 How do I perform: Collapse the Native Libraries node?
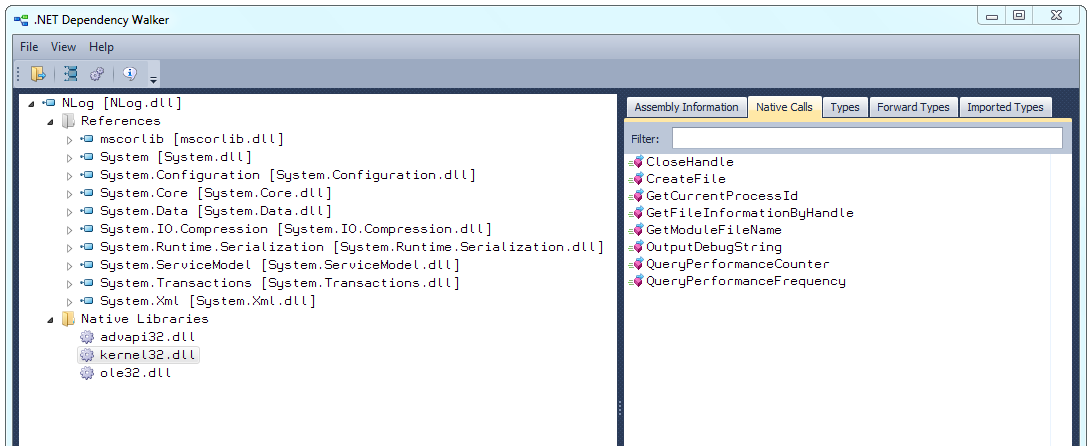(x=50, y=320)
